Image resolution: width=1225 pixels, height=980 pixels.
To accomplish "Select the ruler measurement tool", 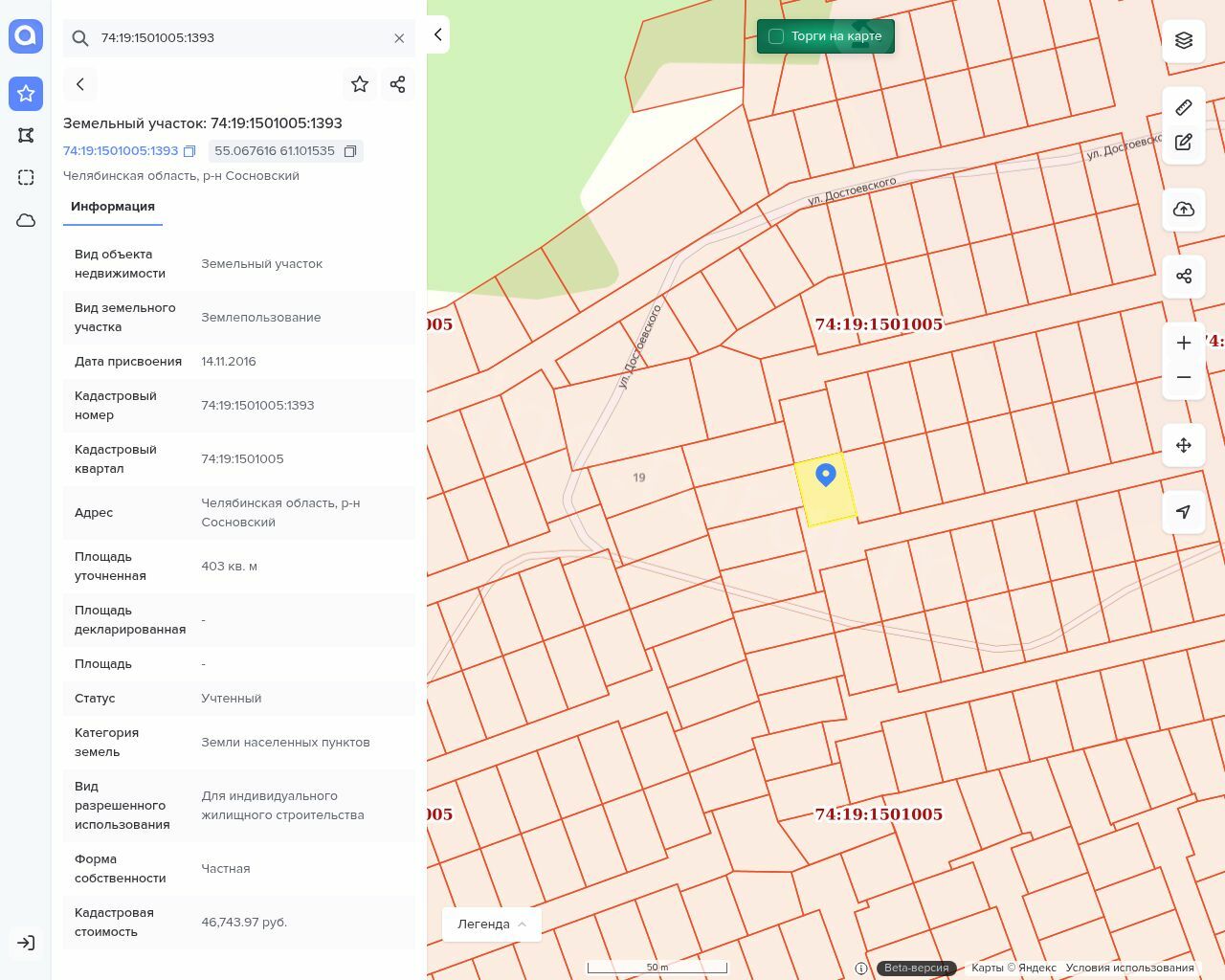I will pyautogui.click(x=1184, y=107).
